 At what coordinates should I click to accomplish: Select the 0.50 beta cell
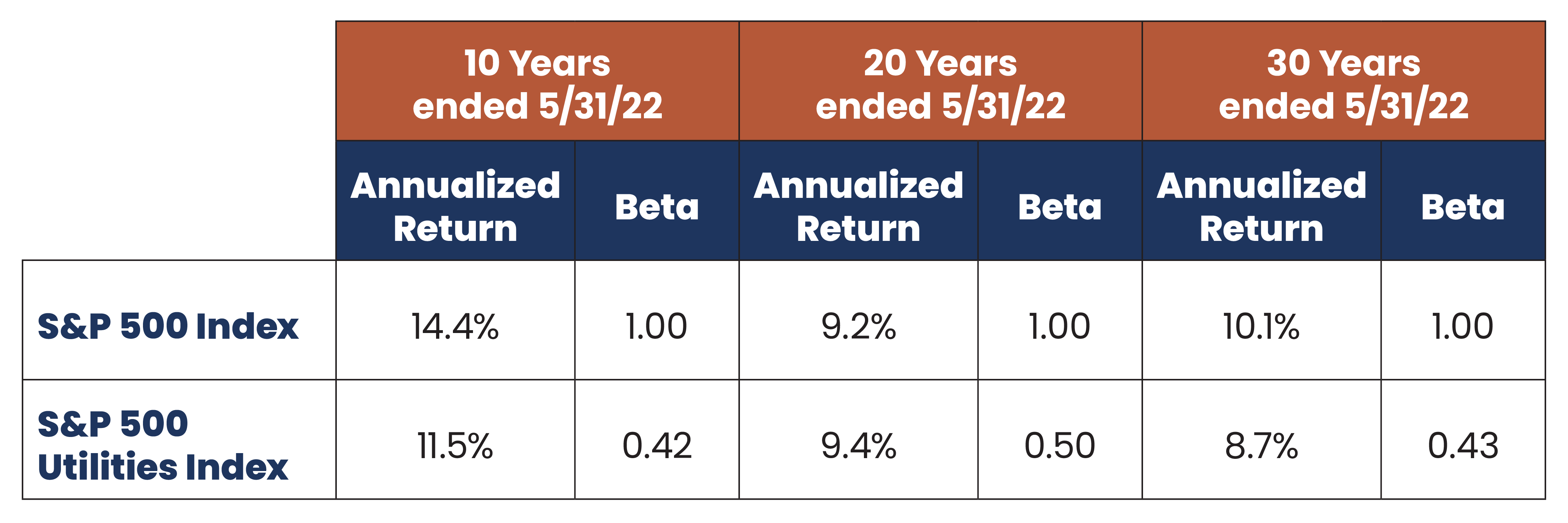pyautogui.click(x=1060, y=445)
